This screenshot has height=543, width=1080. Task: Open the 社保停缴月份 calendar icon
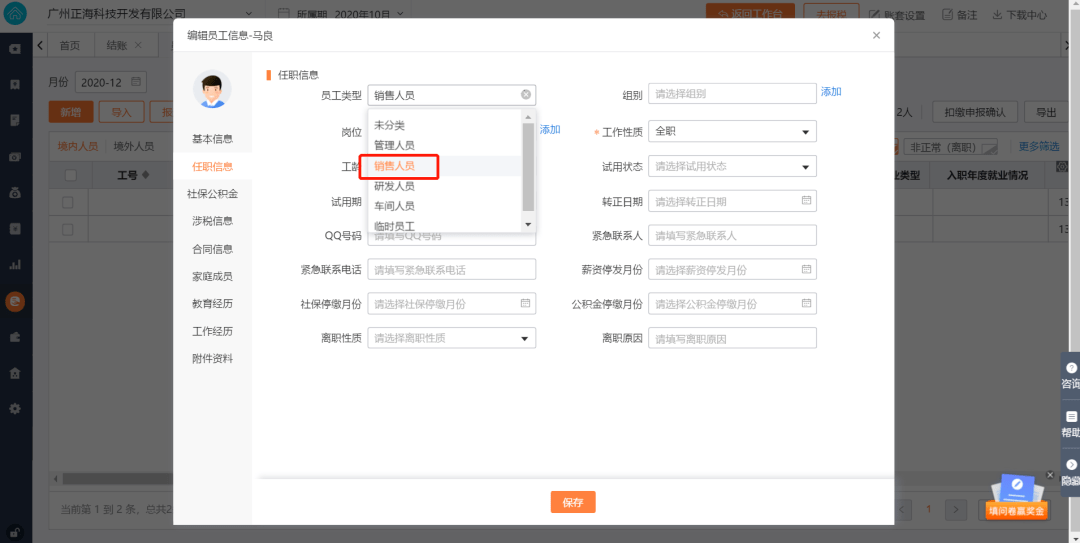coord(525,303)
